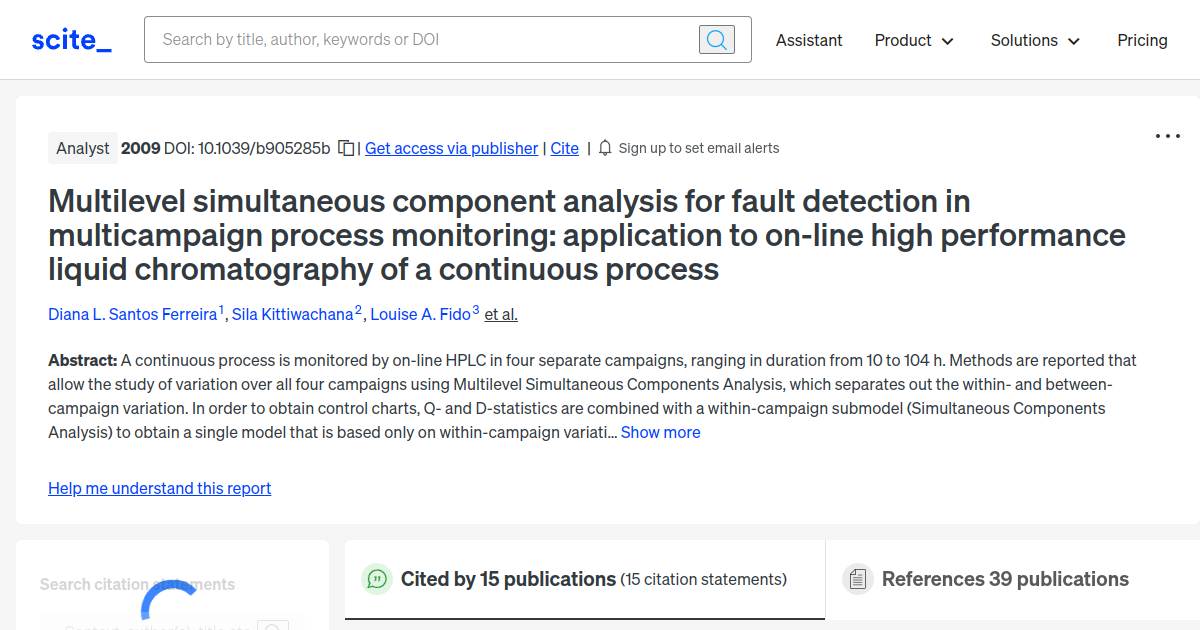
Task: Toggle author superscript 3 affiliation
Action: [475, 308]
